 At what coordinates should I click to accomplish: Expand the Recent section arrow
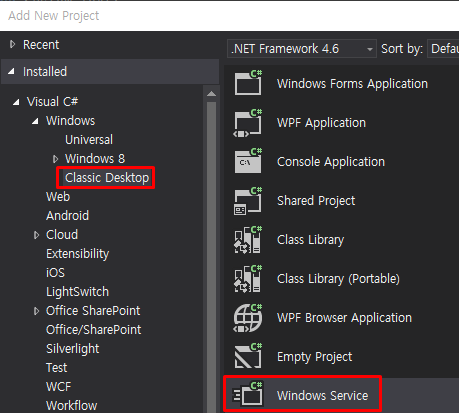click(12, 44)
